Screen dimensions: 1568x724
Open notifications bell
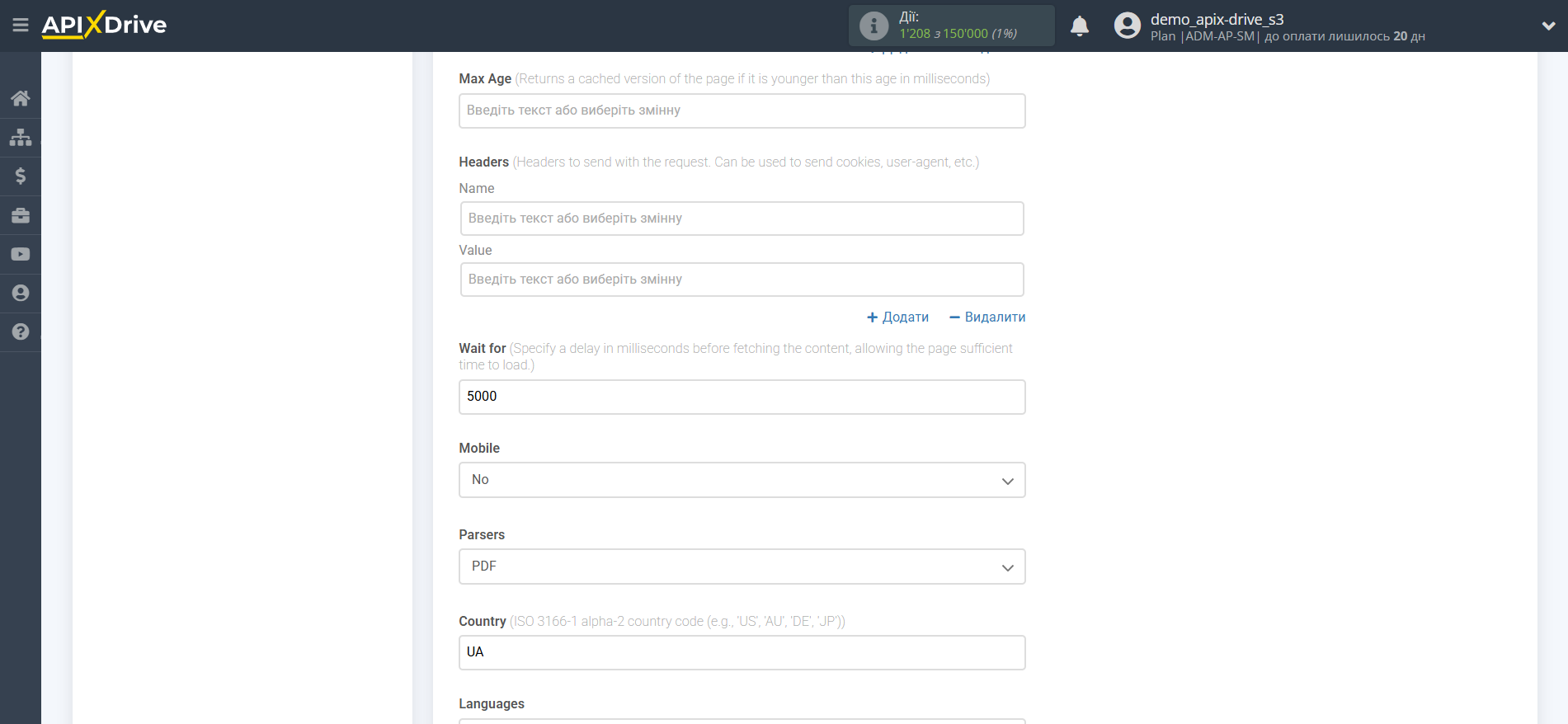click(1079, 26)
